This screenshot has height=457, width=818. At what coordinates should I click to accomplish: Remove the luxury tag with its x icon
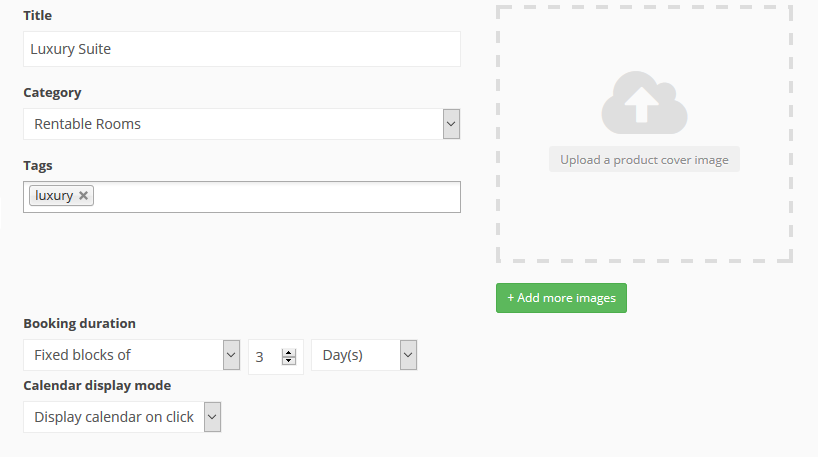pyautogui.click(x=83, y=196)
